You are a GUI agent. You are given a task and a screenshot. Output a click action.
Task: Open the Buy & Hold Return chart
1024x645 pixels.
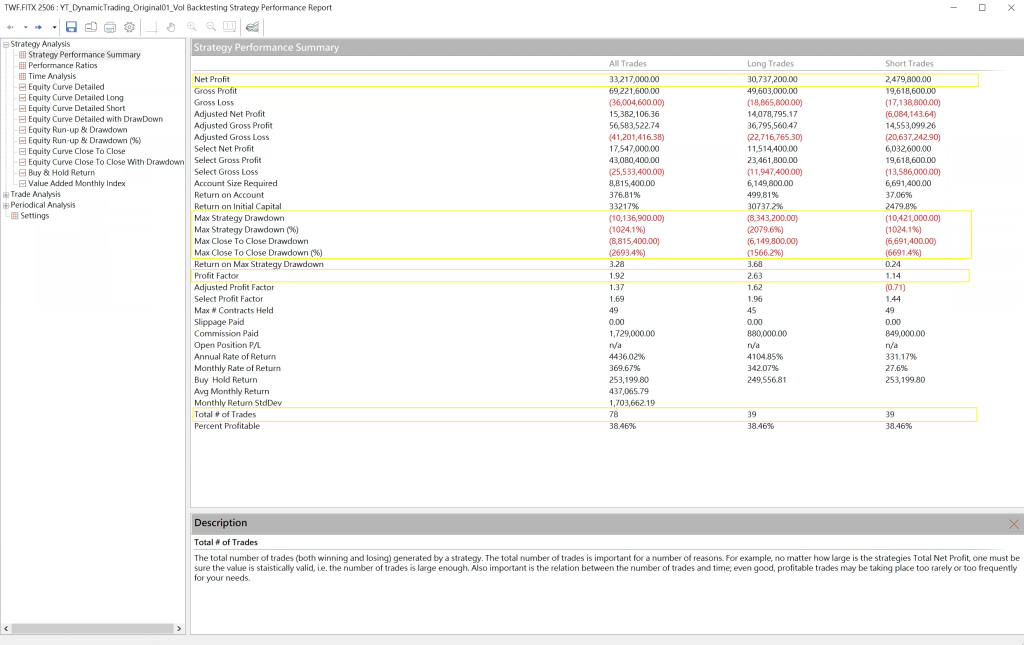[x=61, y=173]
